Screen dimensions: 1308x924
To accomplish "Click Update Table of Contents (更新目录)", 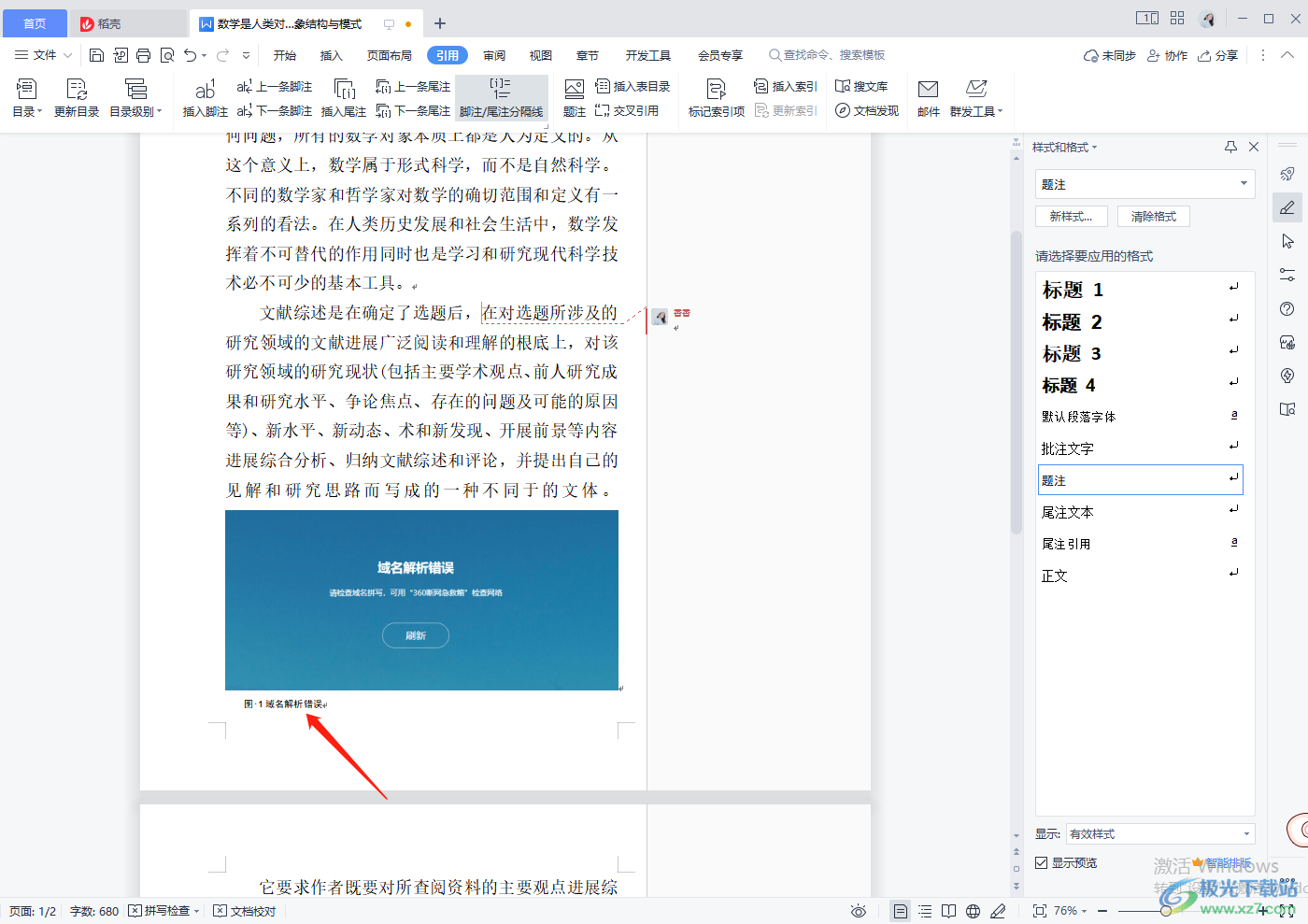I will (x=77, y=97).
